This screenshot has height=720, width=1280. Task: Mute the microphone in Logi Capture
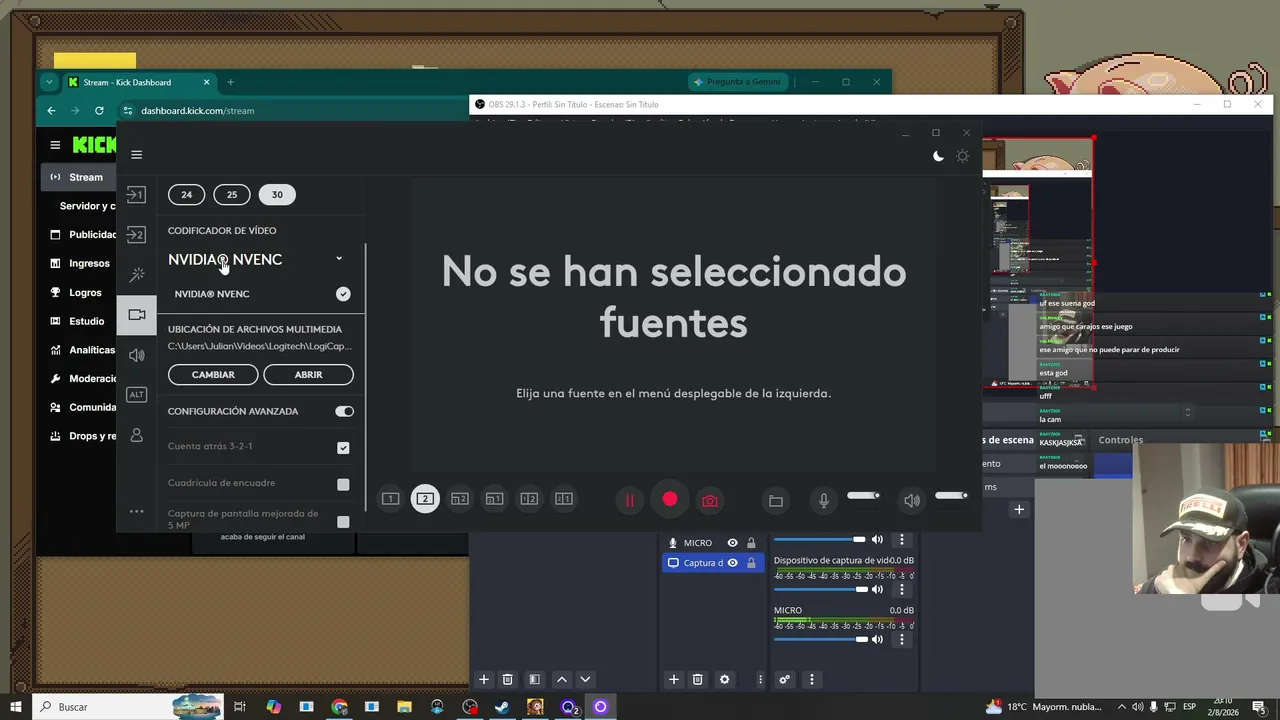[824, 500]
